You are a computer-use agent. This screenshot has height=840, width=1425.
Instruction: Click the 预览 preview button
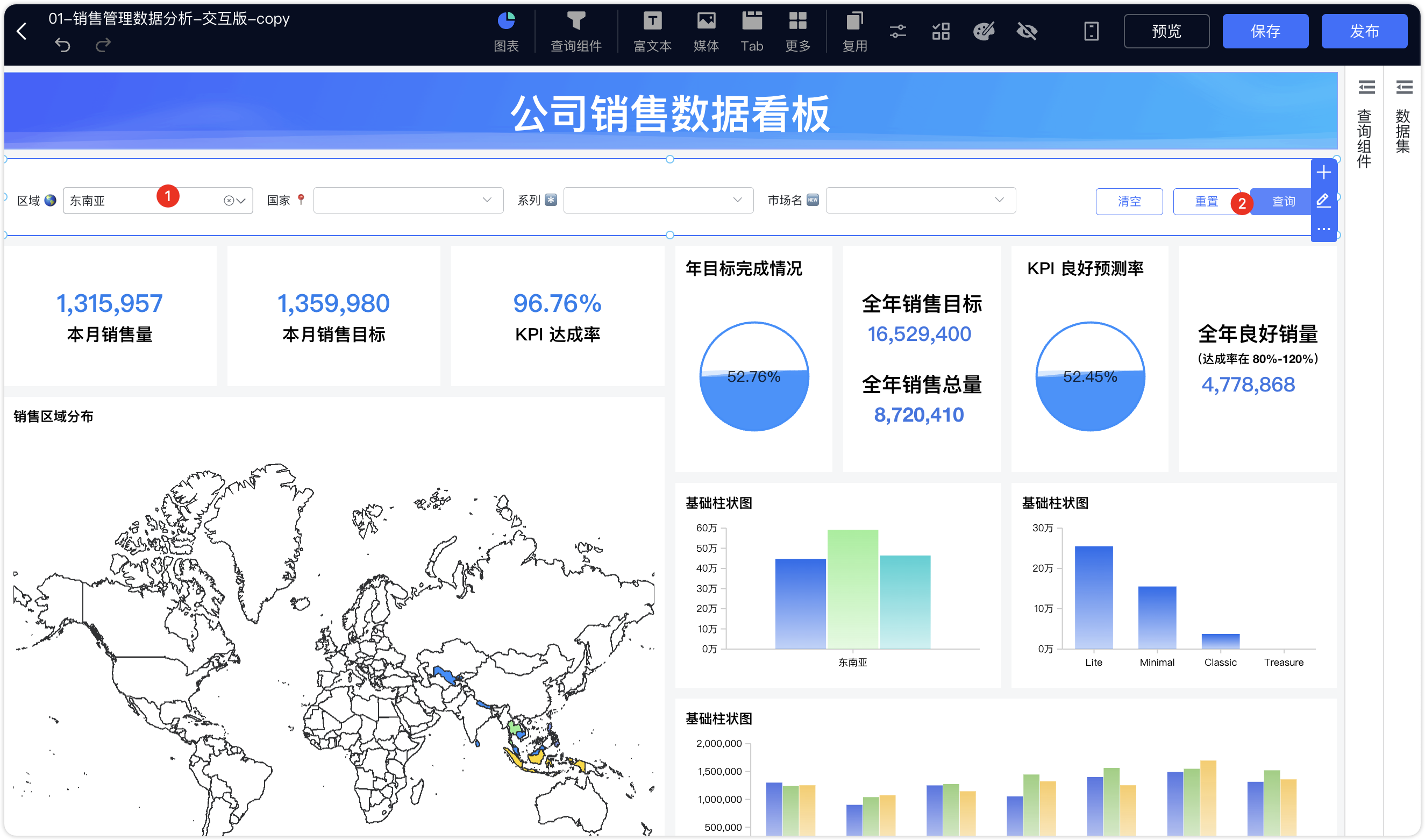(1166, 31)
